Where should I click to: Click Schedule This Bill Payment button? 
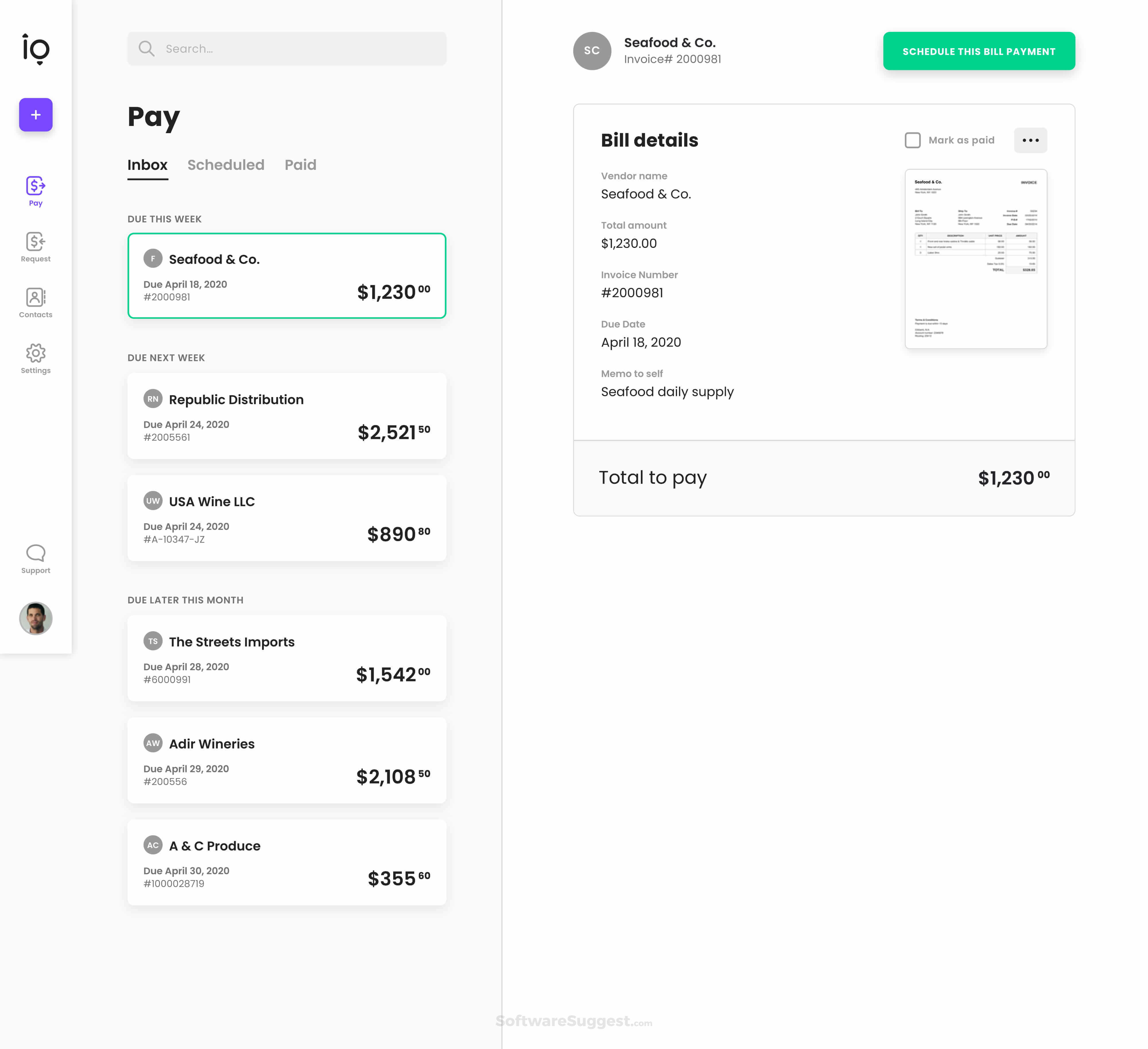click(978, 51)
